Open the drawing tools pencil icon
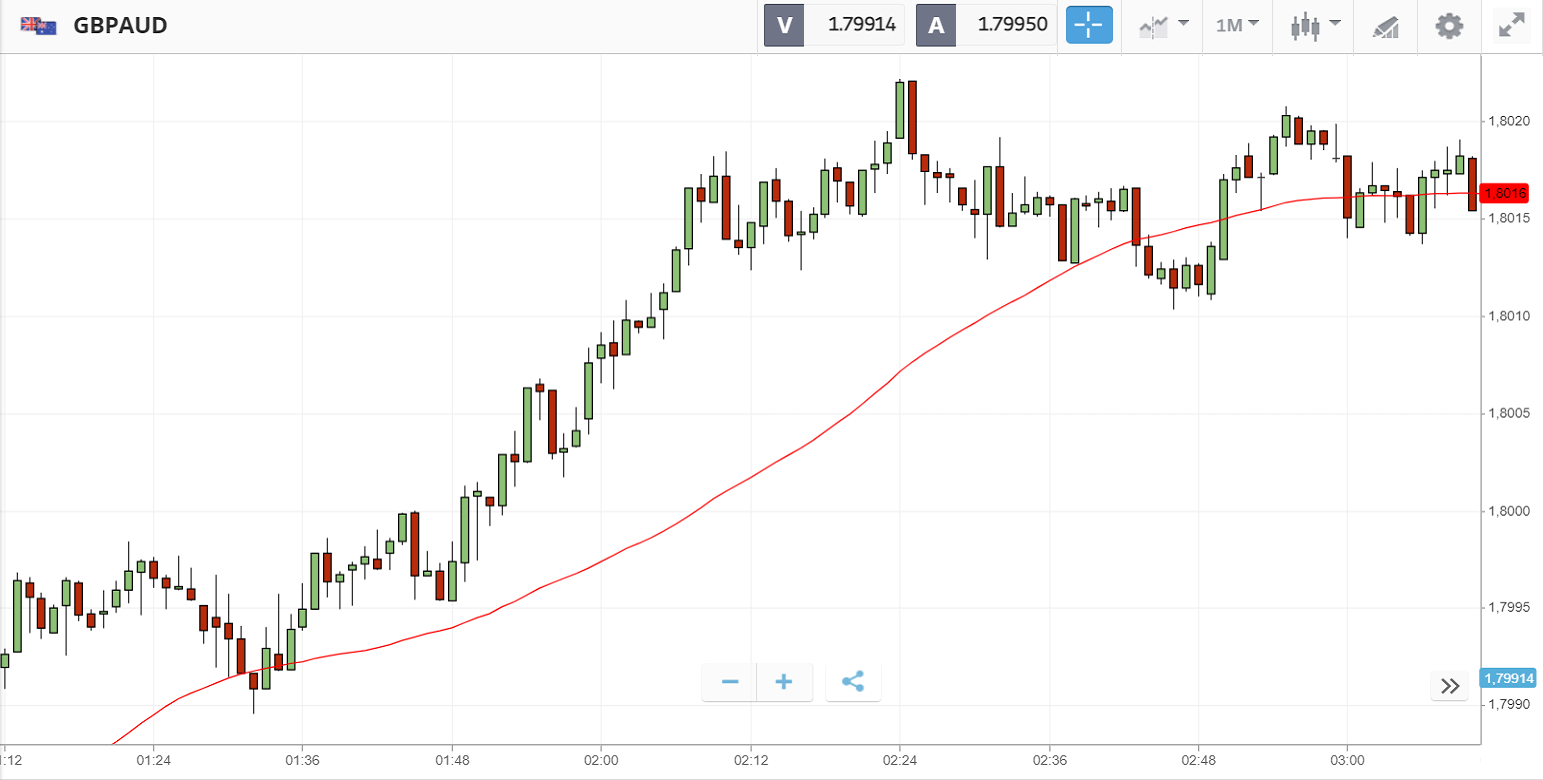The width and height of the screenshot is (1543, 780). 1385,26
